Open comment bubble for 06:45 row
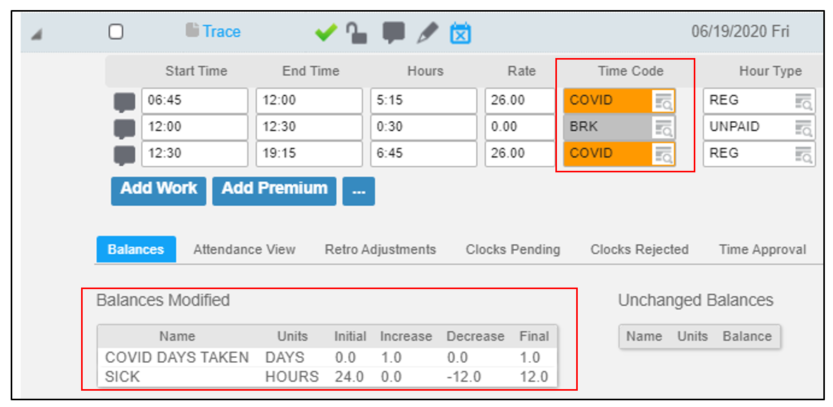The width and height of the screenshot is (833, 407). 124,102
